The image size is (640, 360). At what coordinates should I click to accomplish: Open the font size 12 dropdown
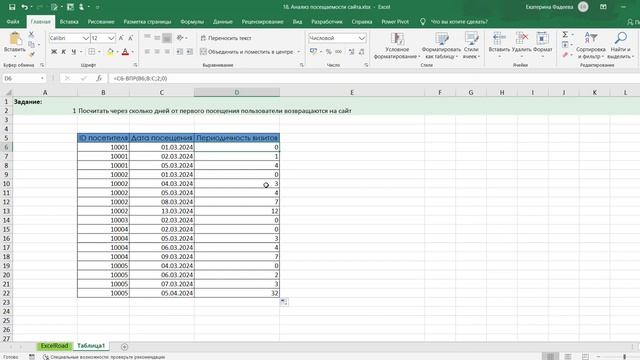point(111,38)
